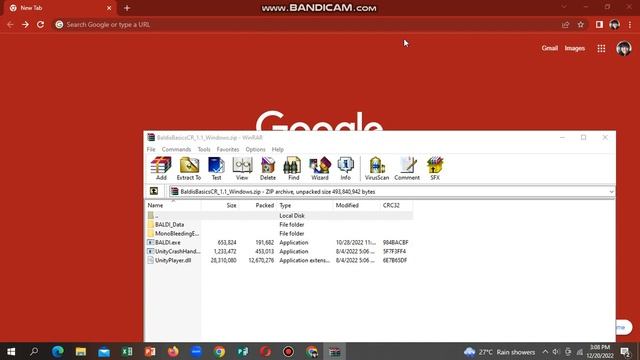Click the Delete toolbar icon

click(x=268, y=168)
